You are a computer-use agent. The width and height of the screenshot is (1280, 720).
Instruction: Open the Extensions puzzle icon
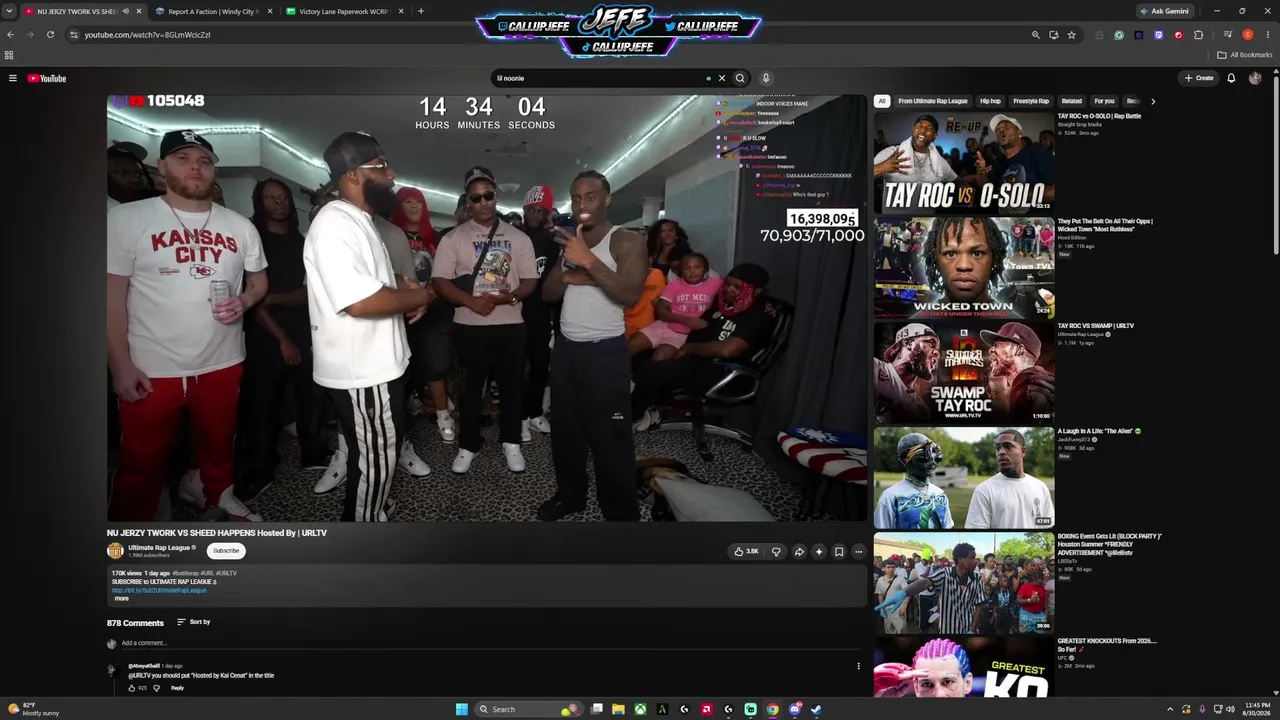(1198, 34)
